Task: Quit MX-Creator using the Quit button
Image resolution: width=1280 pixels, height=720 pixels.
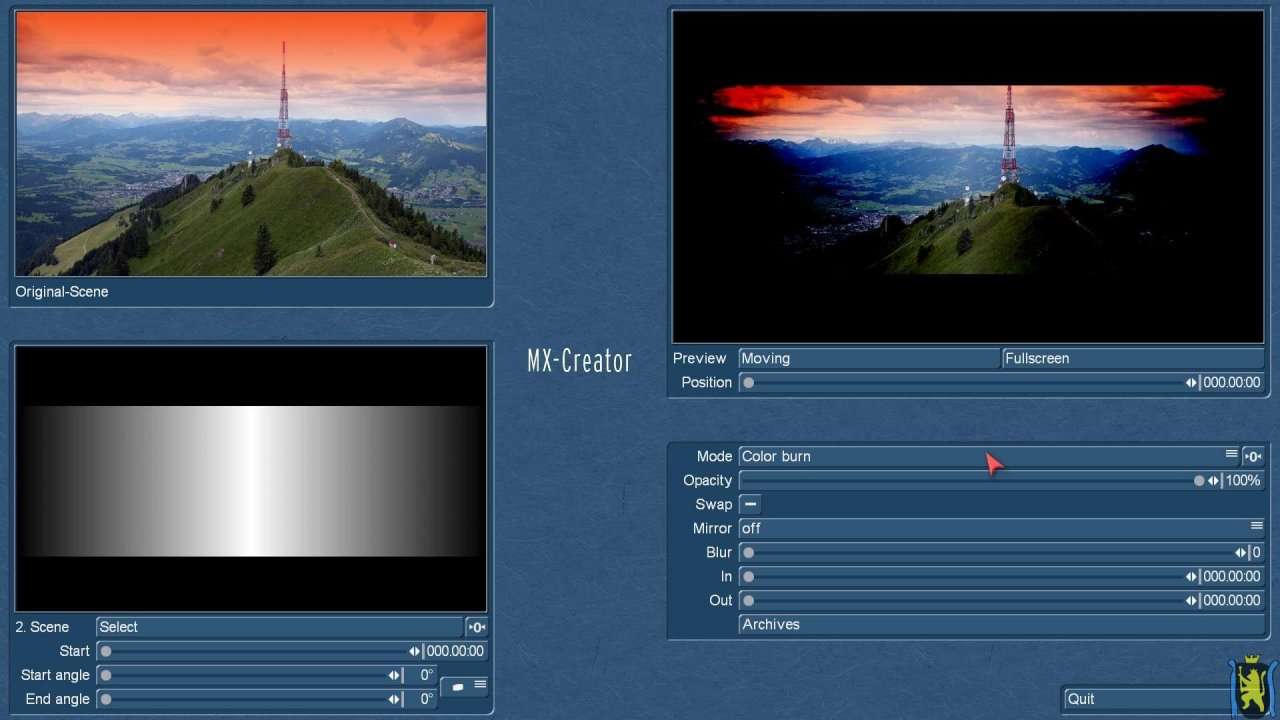Action: coord(1145,699)
